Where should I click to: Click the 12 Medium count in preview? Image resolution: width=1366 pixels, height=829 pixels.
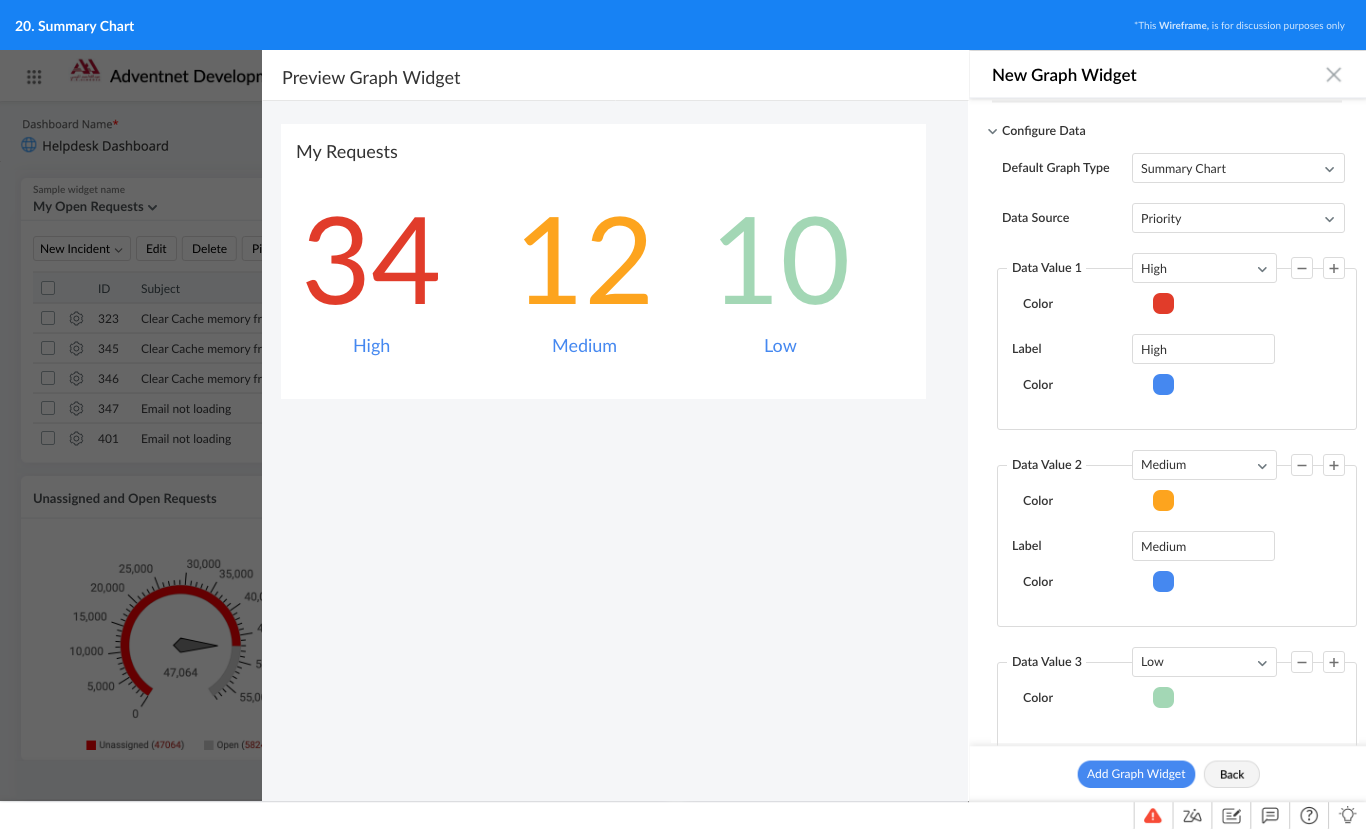pyautogui.click(x=585, y=262)
